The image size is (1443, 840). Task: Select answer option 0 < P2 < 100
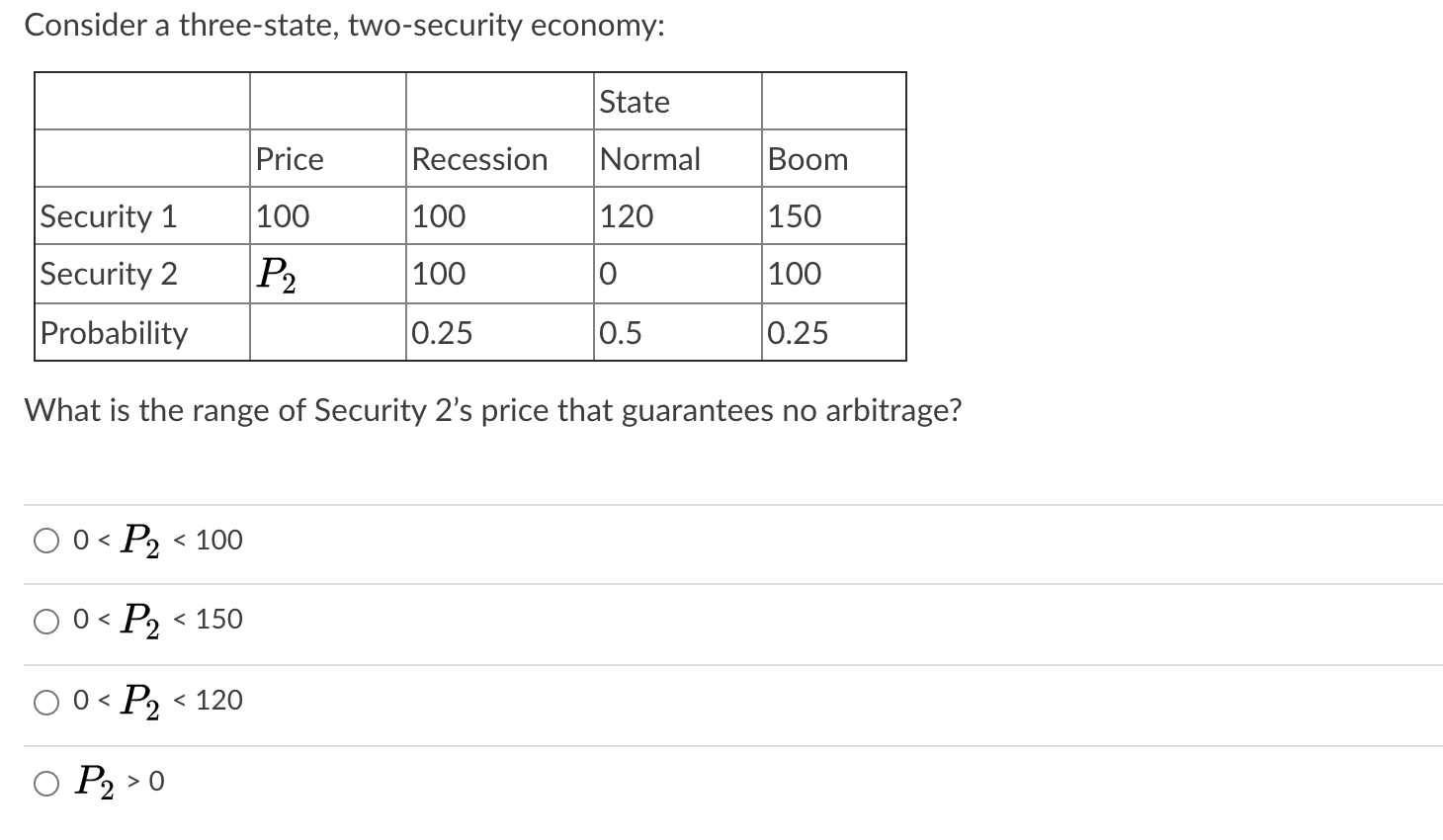coord(45,540)
